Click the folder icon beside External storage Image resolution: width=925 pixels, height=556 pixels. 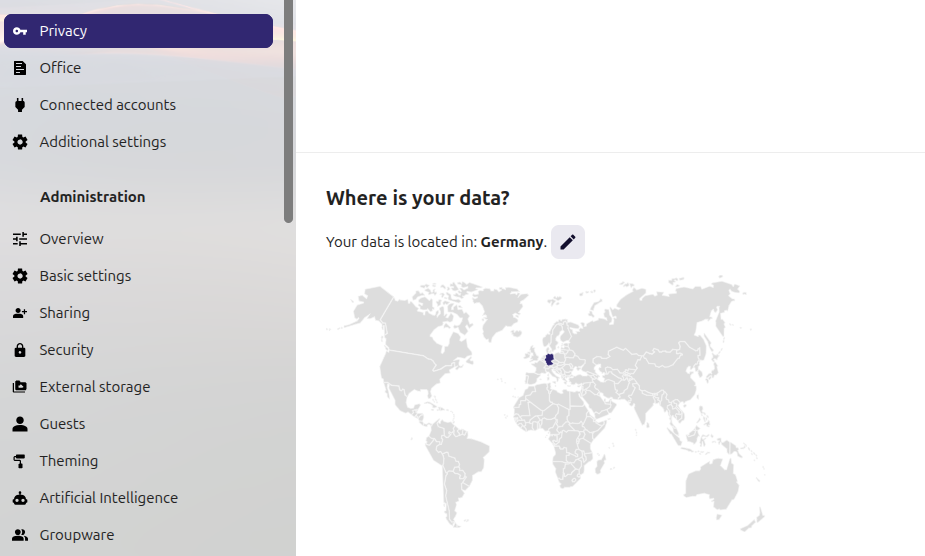tap(20, 387)
